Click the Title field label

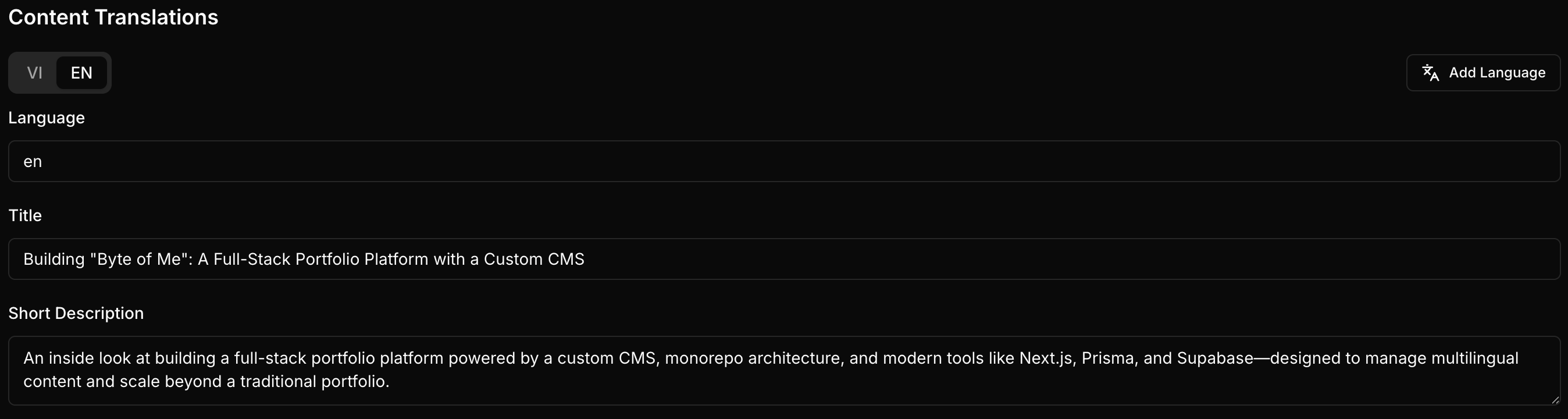[25, 215]
